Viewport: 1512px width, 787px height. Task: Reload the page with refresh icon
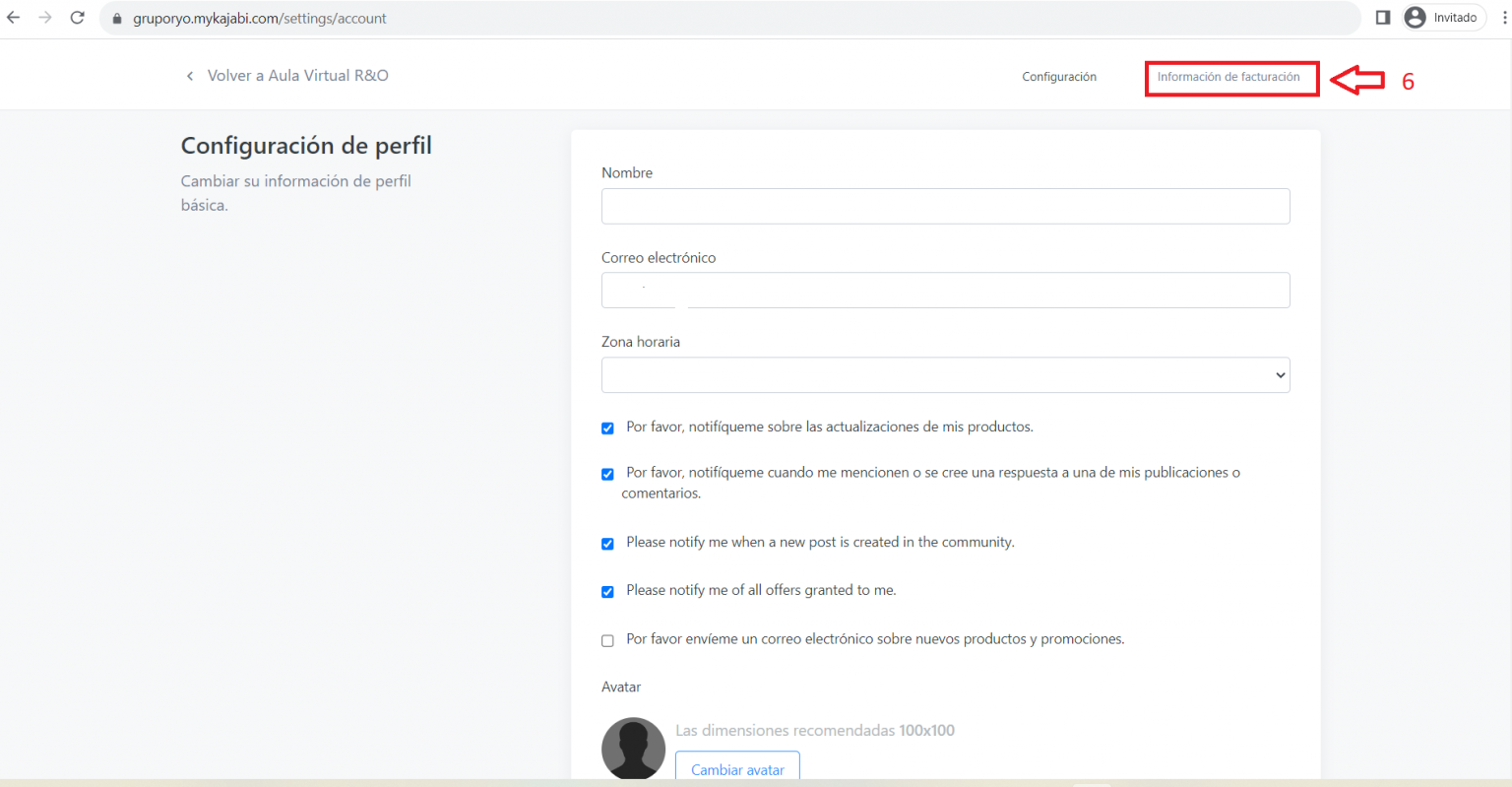[x=78, y=18]
